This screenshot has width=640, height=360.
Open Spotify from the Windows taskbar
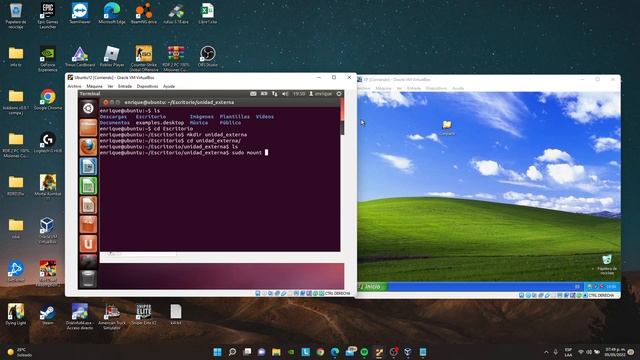point(364,352)
